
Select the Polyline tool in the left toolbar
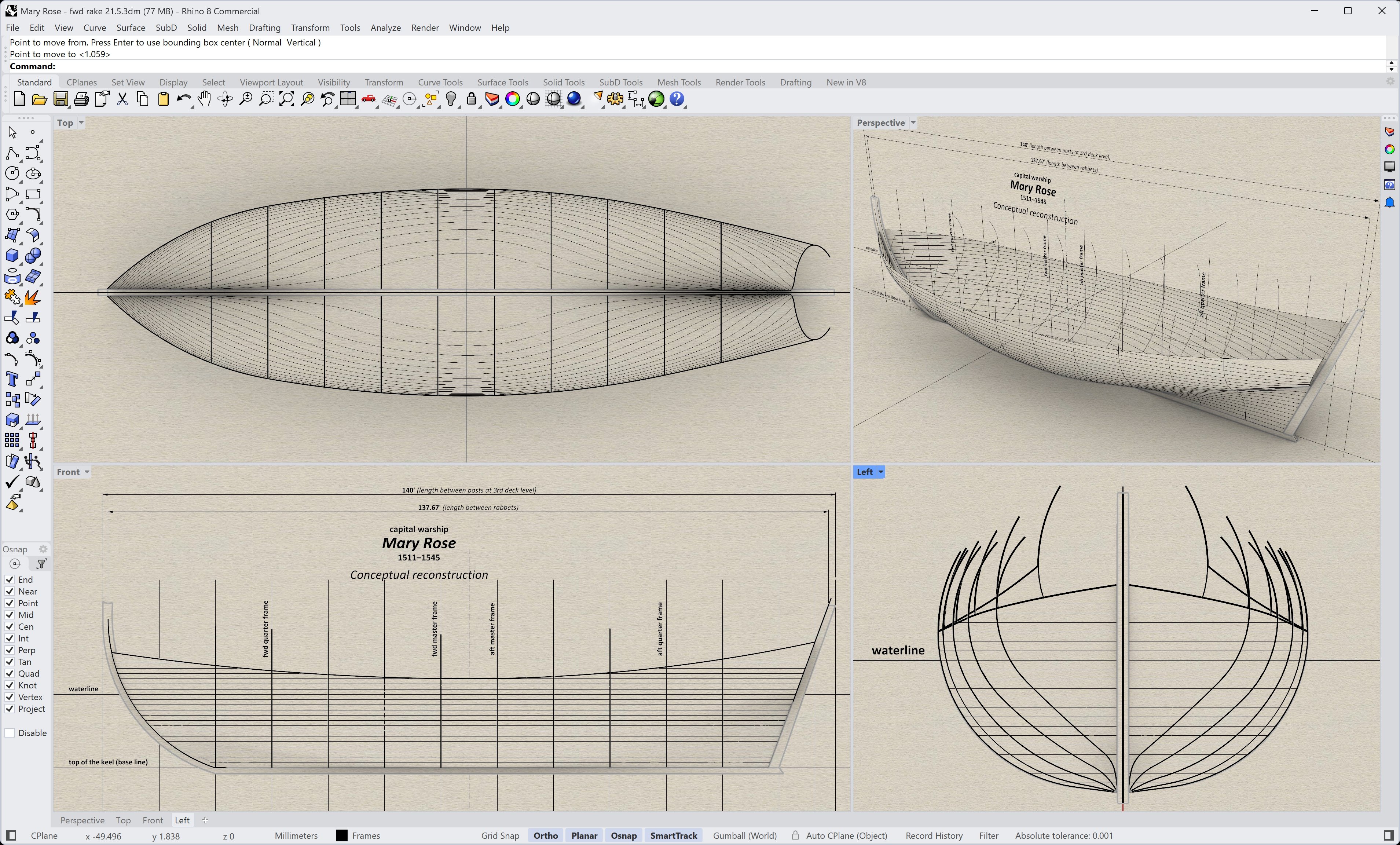(12, 153)
